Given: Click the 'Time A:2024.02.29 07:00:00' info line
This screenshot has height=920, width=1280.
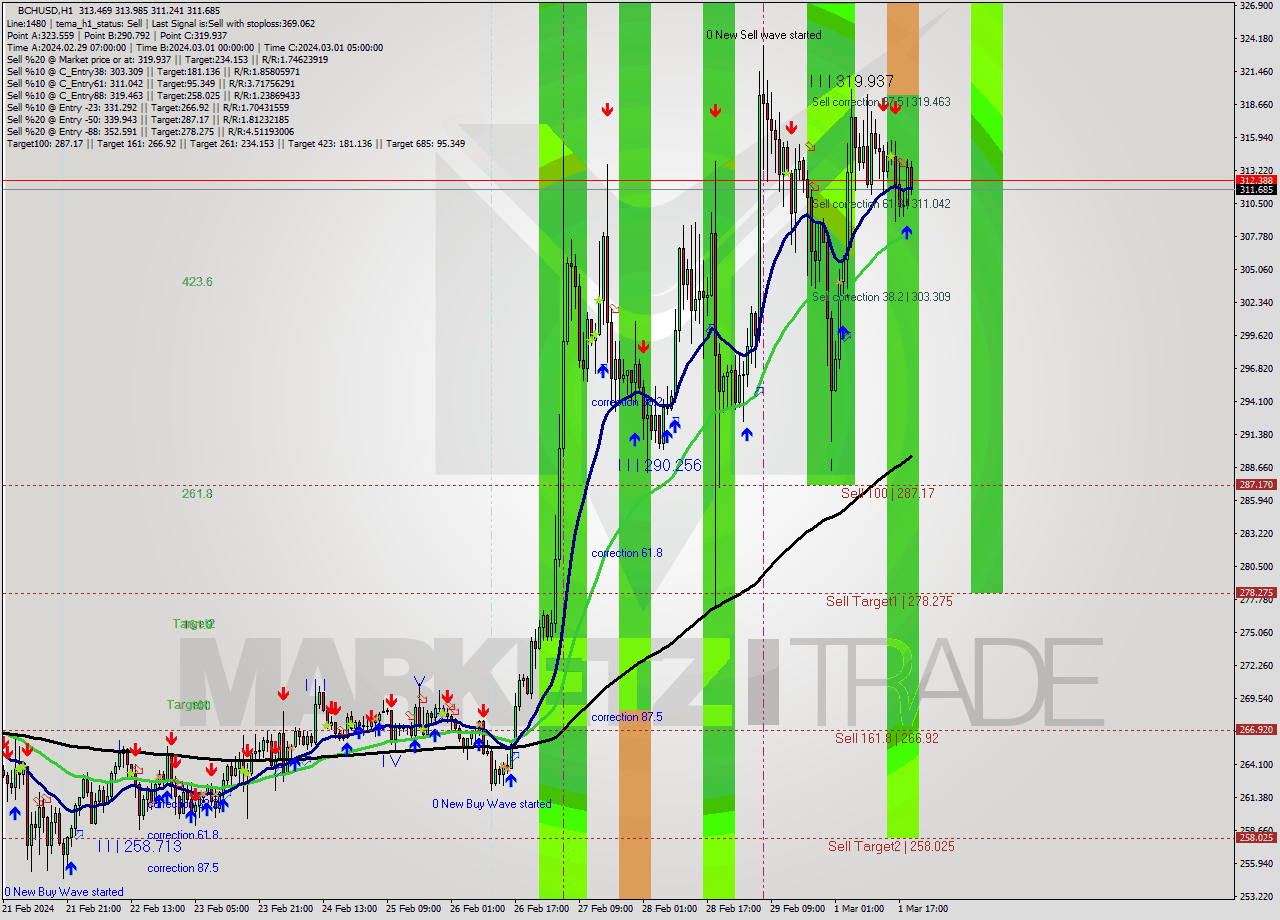Looking at the screenshot, I should 195,47.
